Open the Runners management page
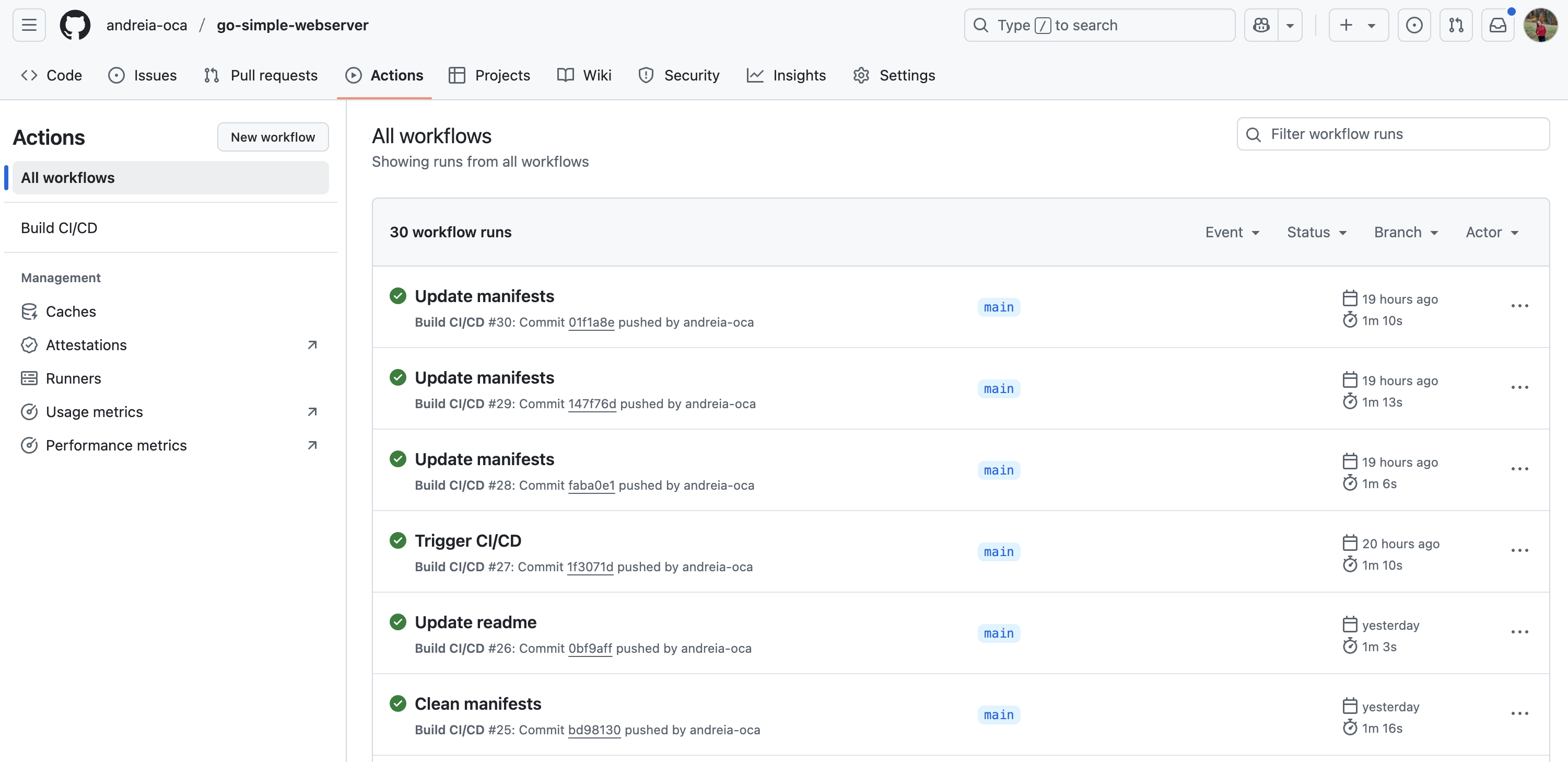Screen dimensions: 1568x762 click(73, 378)
